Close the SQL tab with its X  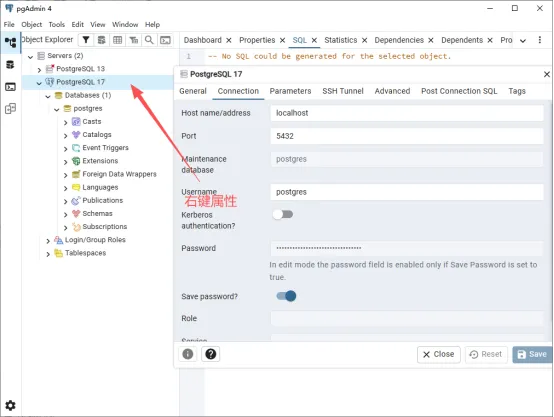pos(314,40)
